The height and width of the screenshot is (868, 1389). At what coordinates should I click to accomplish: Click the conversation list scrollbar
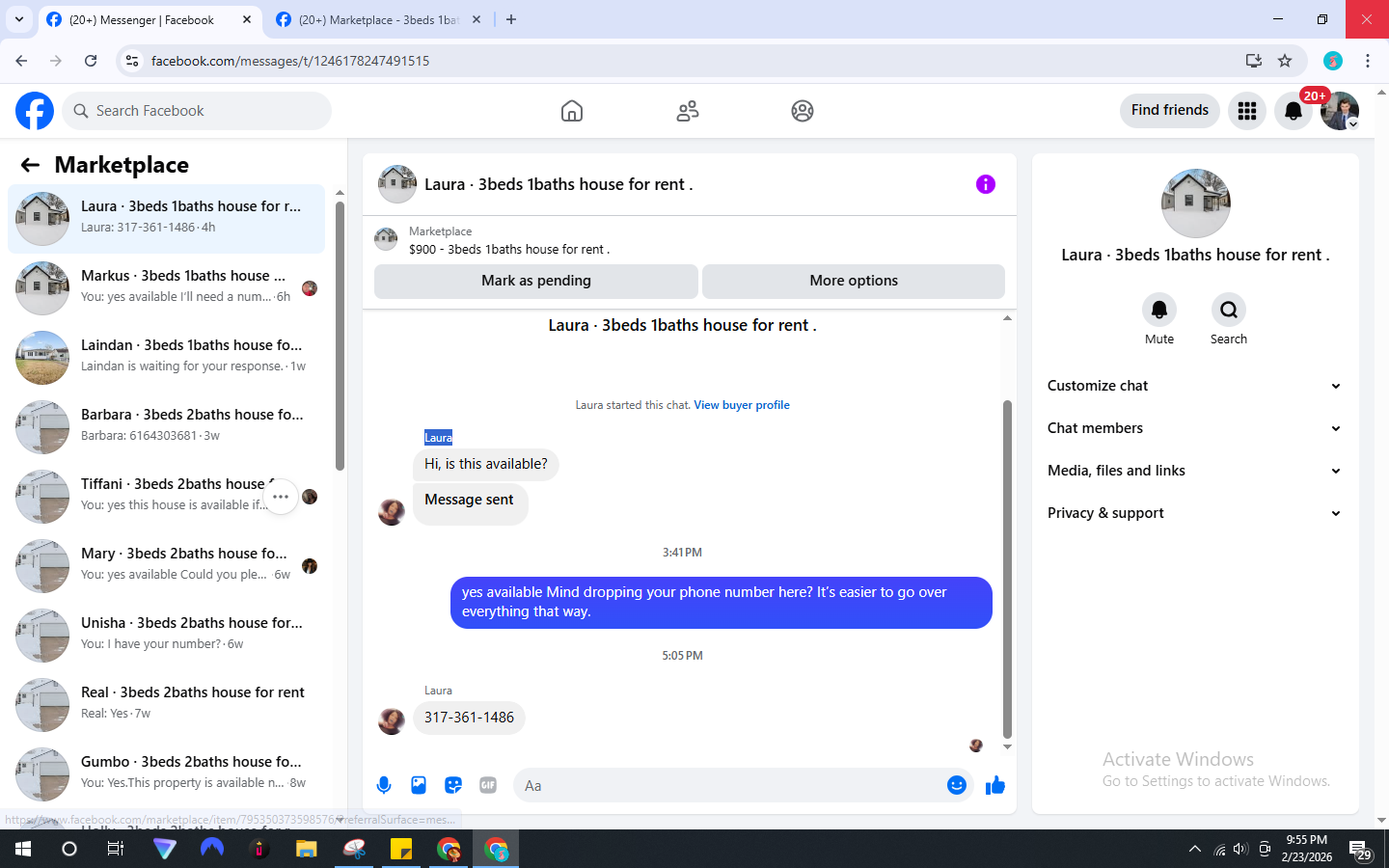tap(340, 336)
